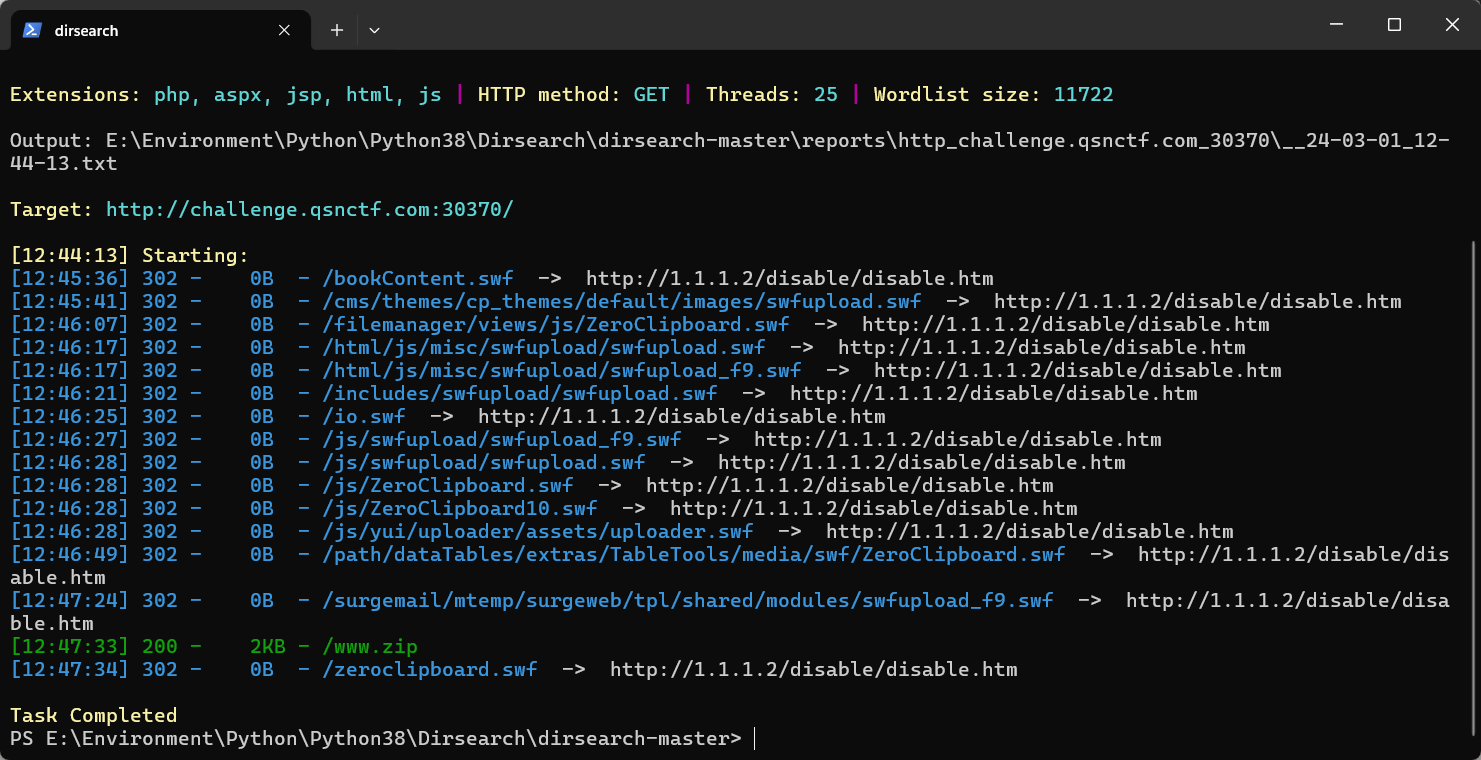Click /path/dataTables/extras/TableTools/media/swf/ZeroClipboard.swf path

coord(694,554)
